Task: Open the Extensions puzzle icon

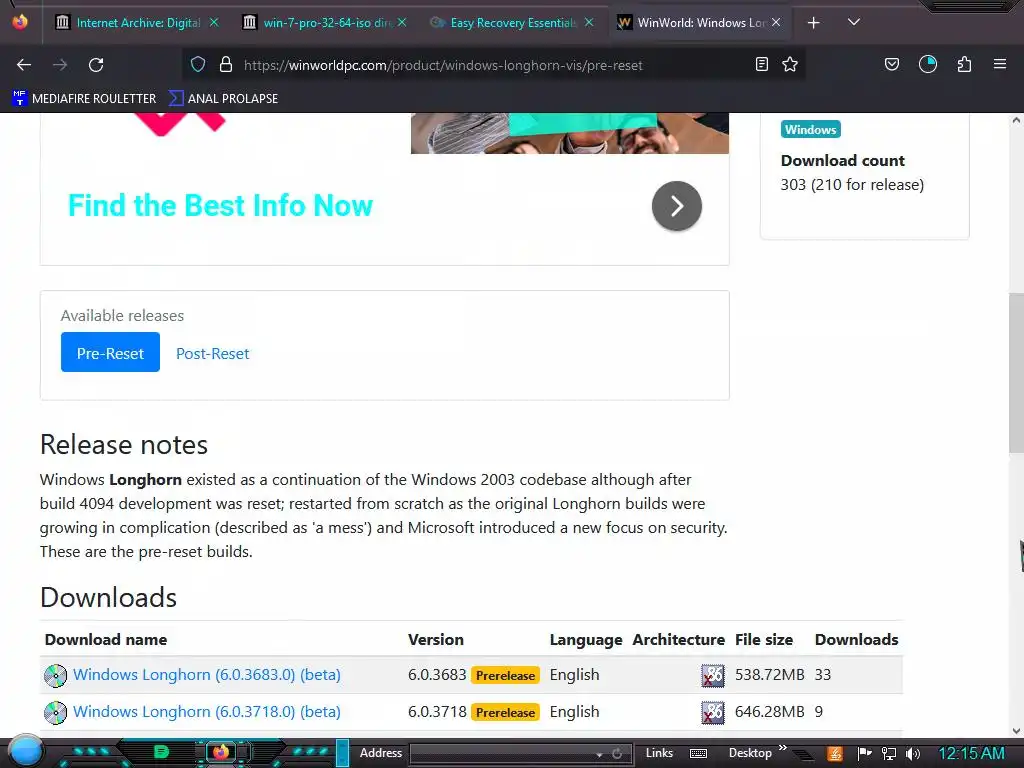Action: click(964, 64)
